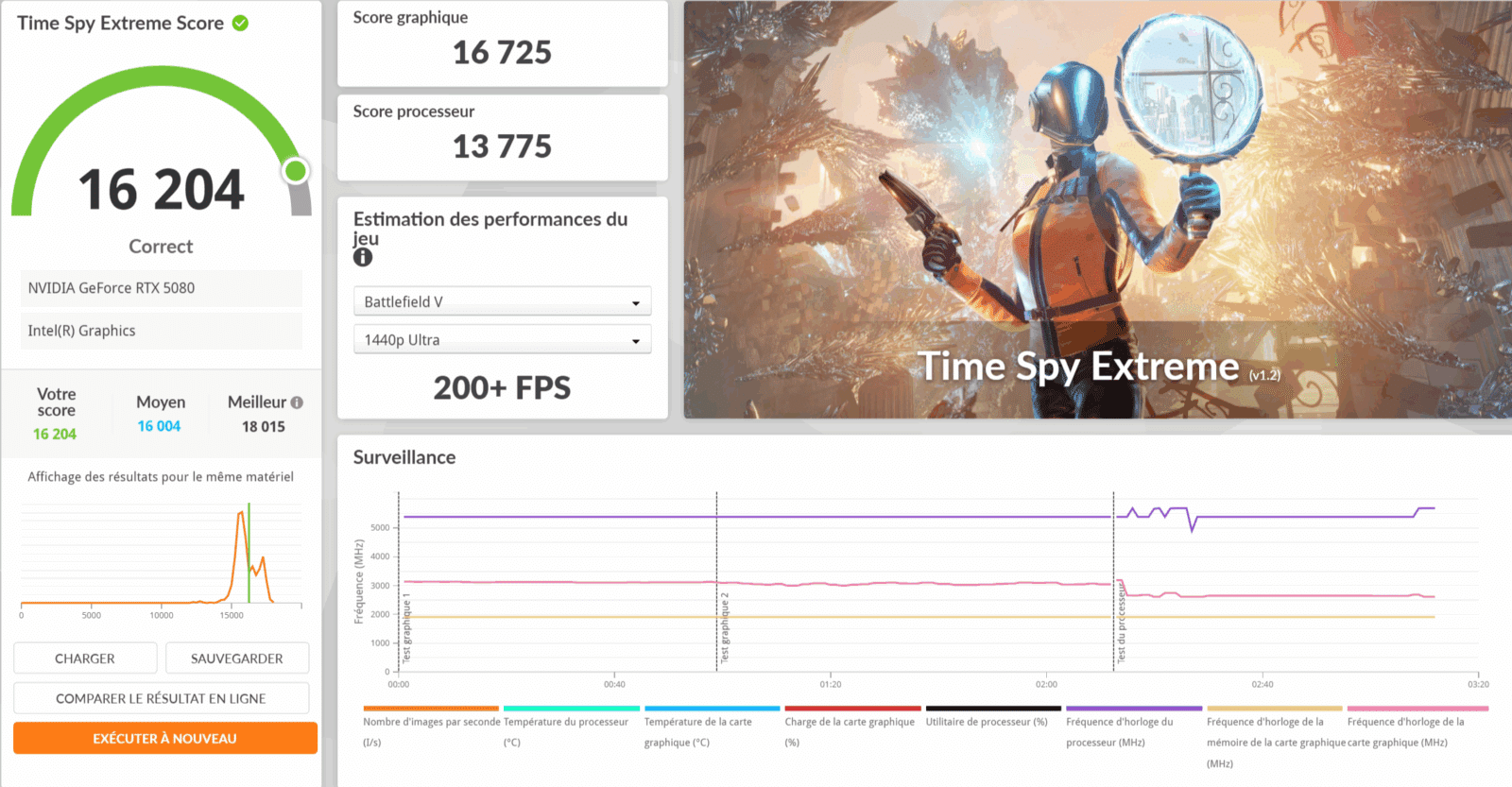
Task: Click the green validation checkmark icon
Action: [240, 24]
